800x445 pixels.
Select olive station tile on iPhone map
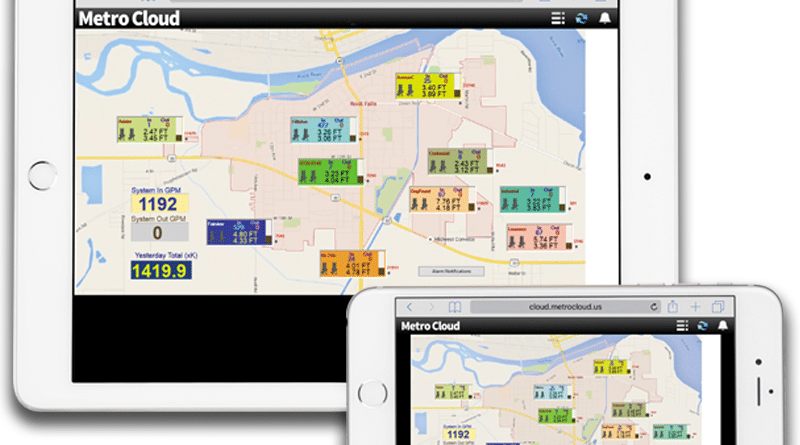pyautogui.click(x=630, y=410)
